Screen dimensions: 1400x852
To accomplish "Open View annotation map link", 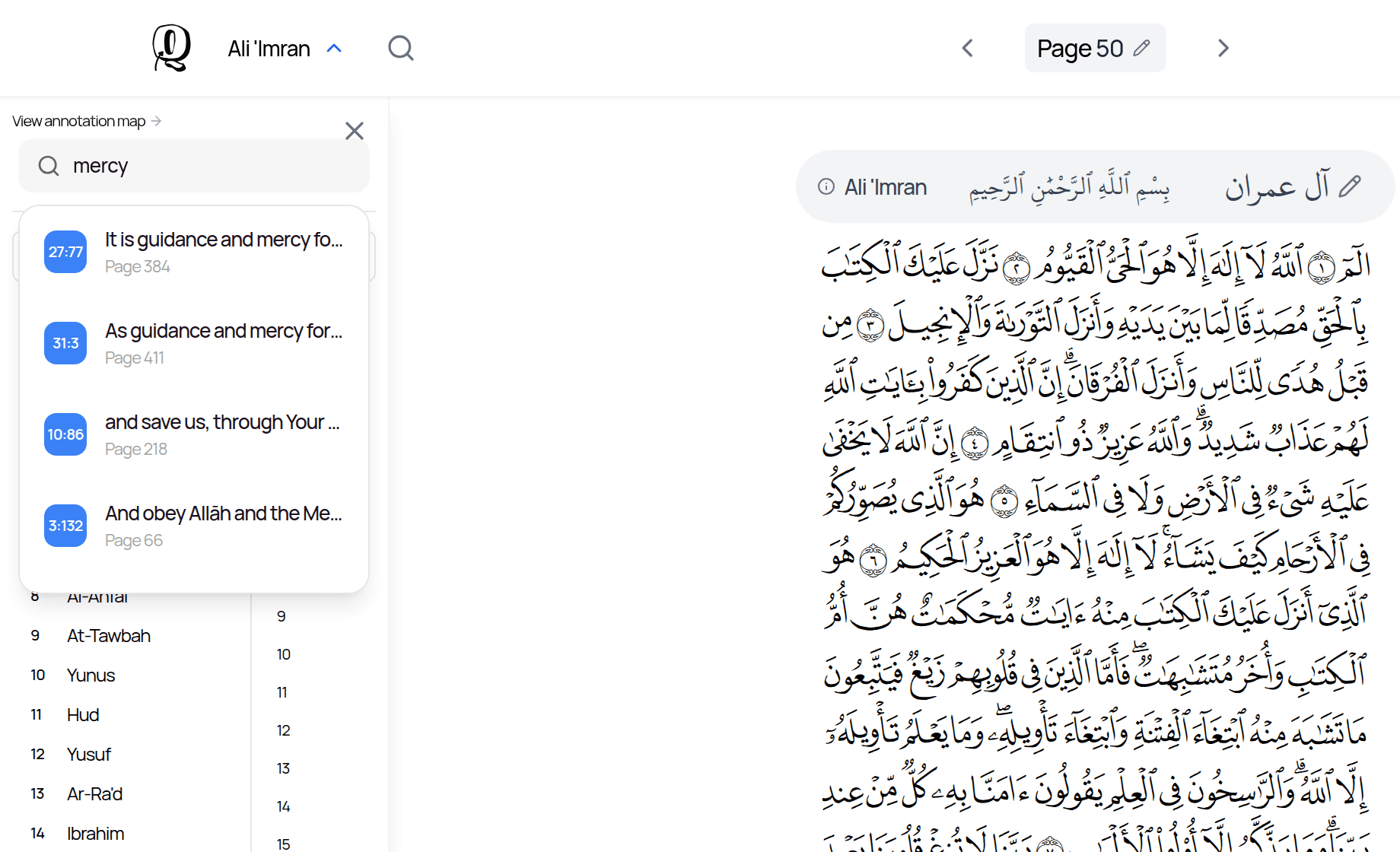I will [87, 121].
